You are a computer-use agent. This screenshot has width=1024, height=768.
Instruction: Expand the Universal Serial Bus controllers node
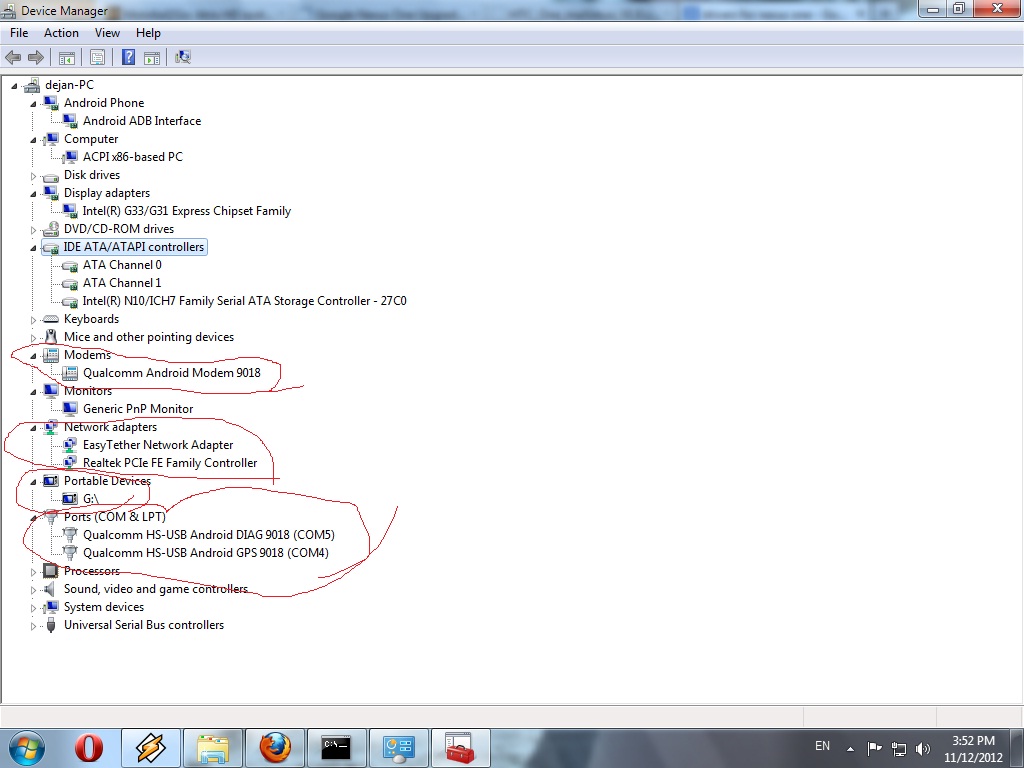pos(33,626)
